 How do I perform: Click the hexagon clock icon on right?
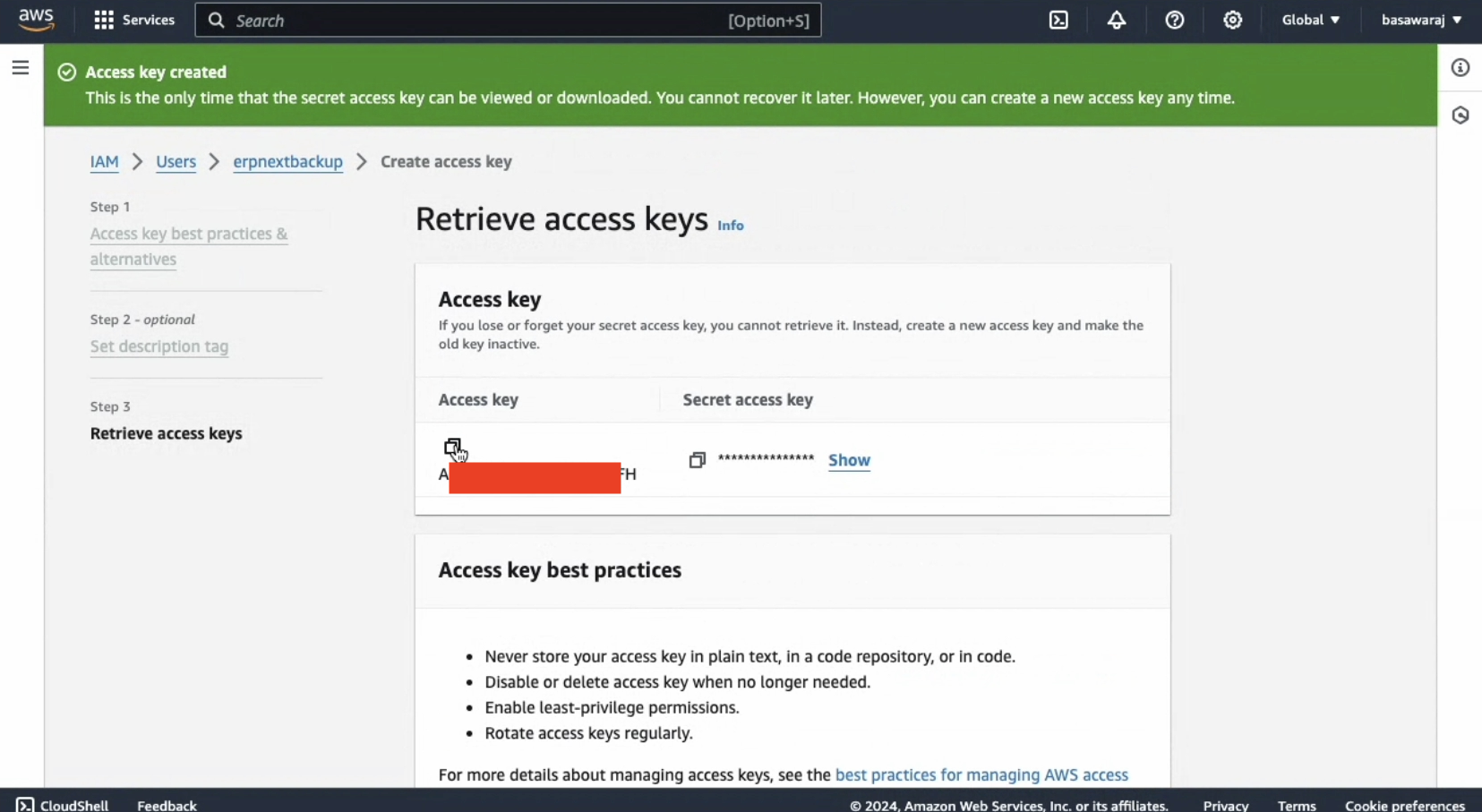point(1461,115)
